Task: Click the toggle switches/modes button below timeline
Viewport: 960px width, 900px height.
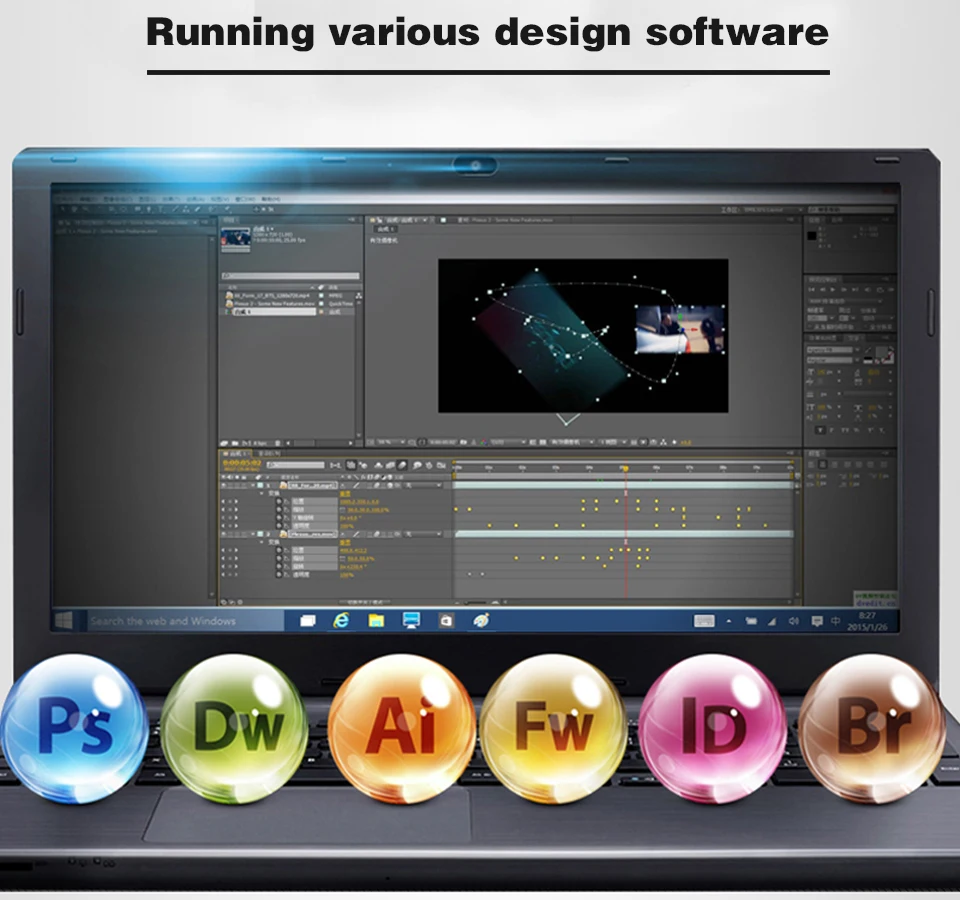Action: [364, 602]
